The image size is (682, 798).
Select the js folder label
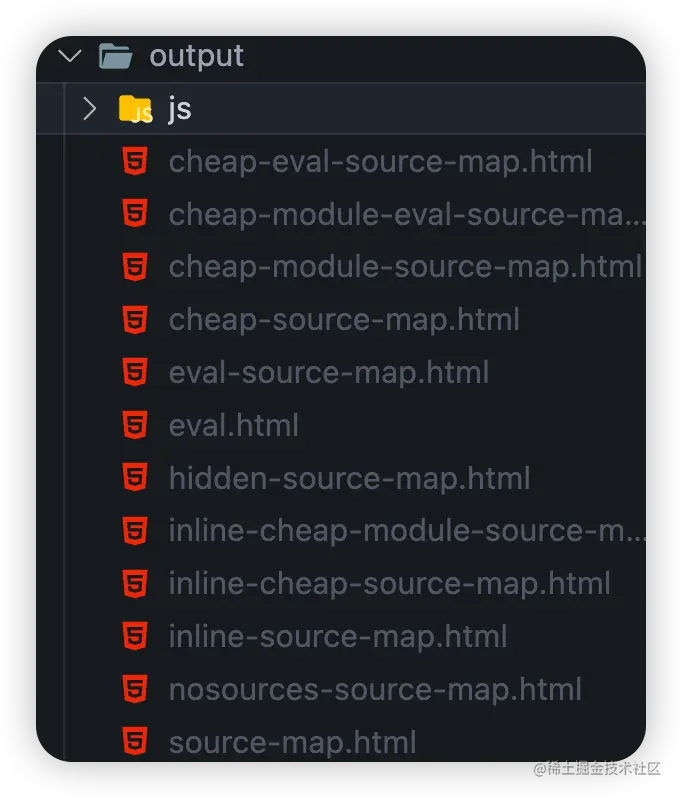click(x=180, y=109)
